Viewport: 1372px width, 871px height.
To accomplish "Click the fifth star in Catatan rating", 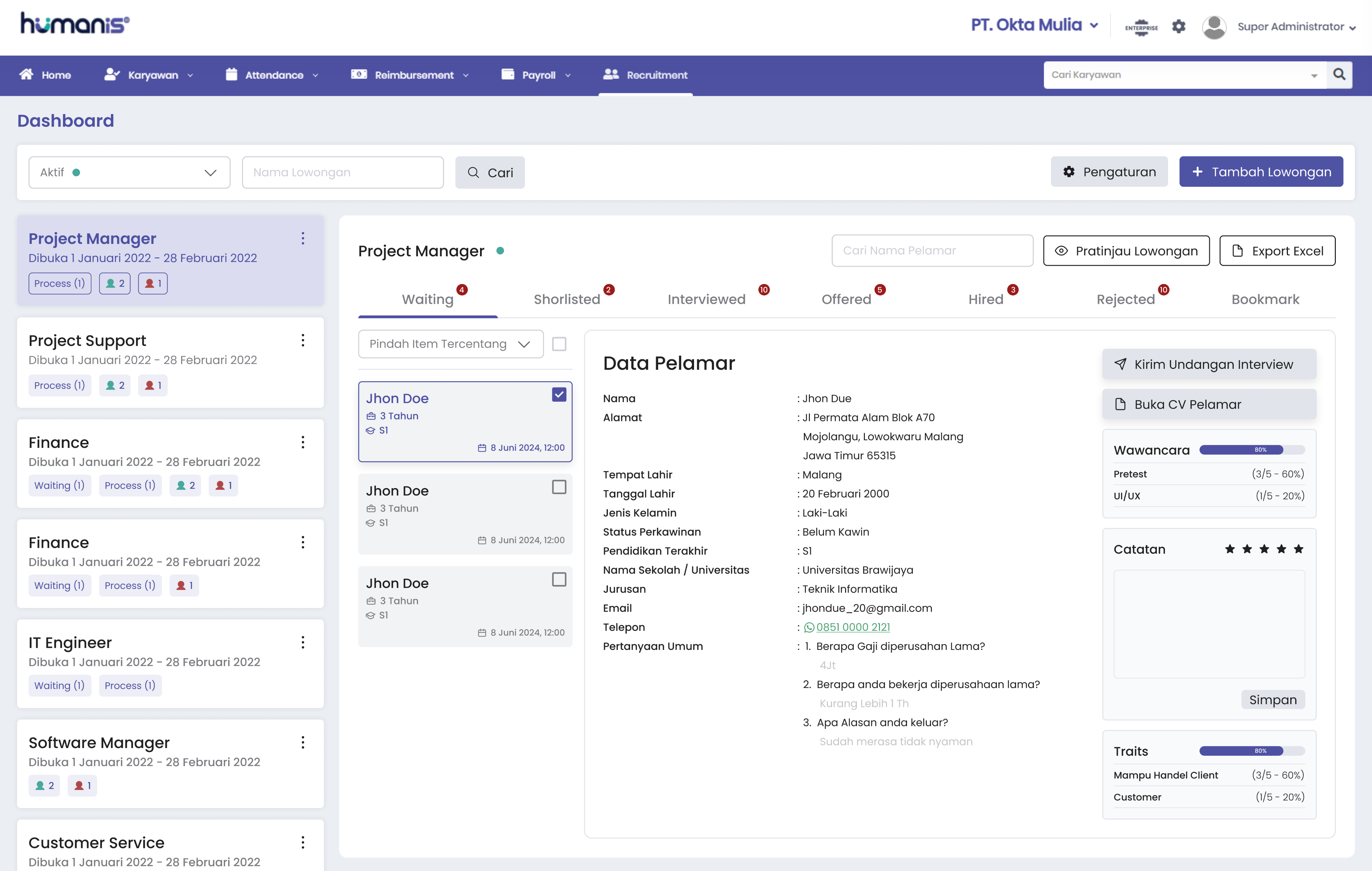I will [x=1299, y=549].
